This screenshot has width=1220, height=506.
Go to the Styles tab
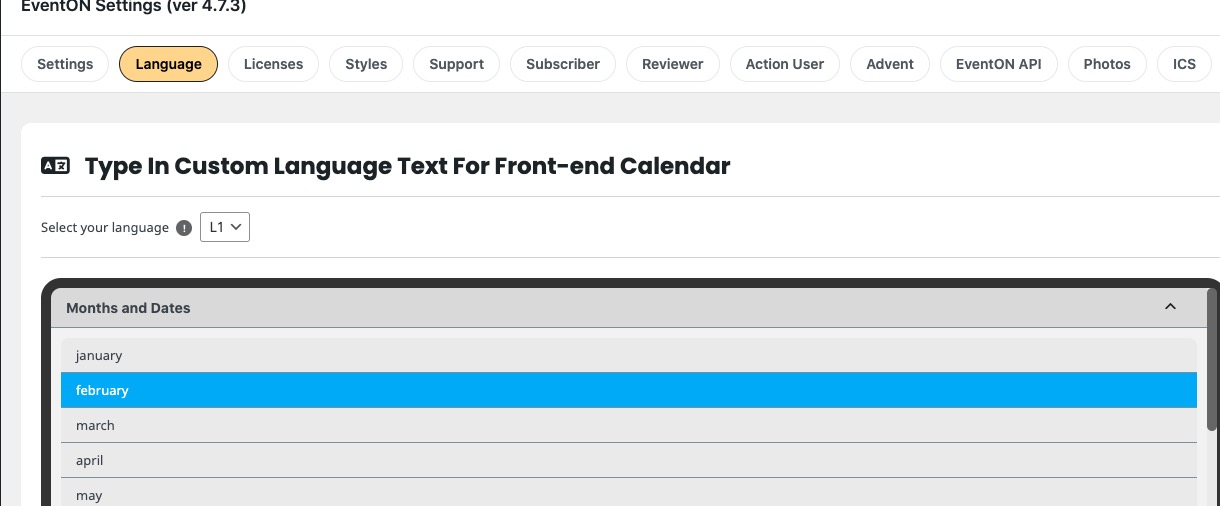(366, 64)
